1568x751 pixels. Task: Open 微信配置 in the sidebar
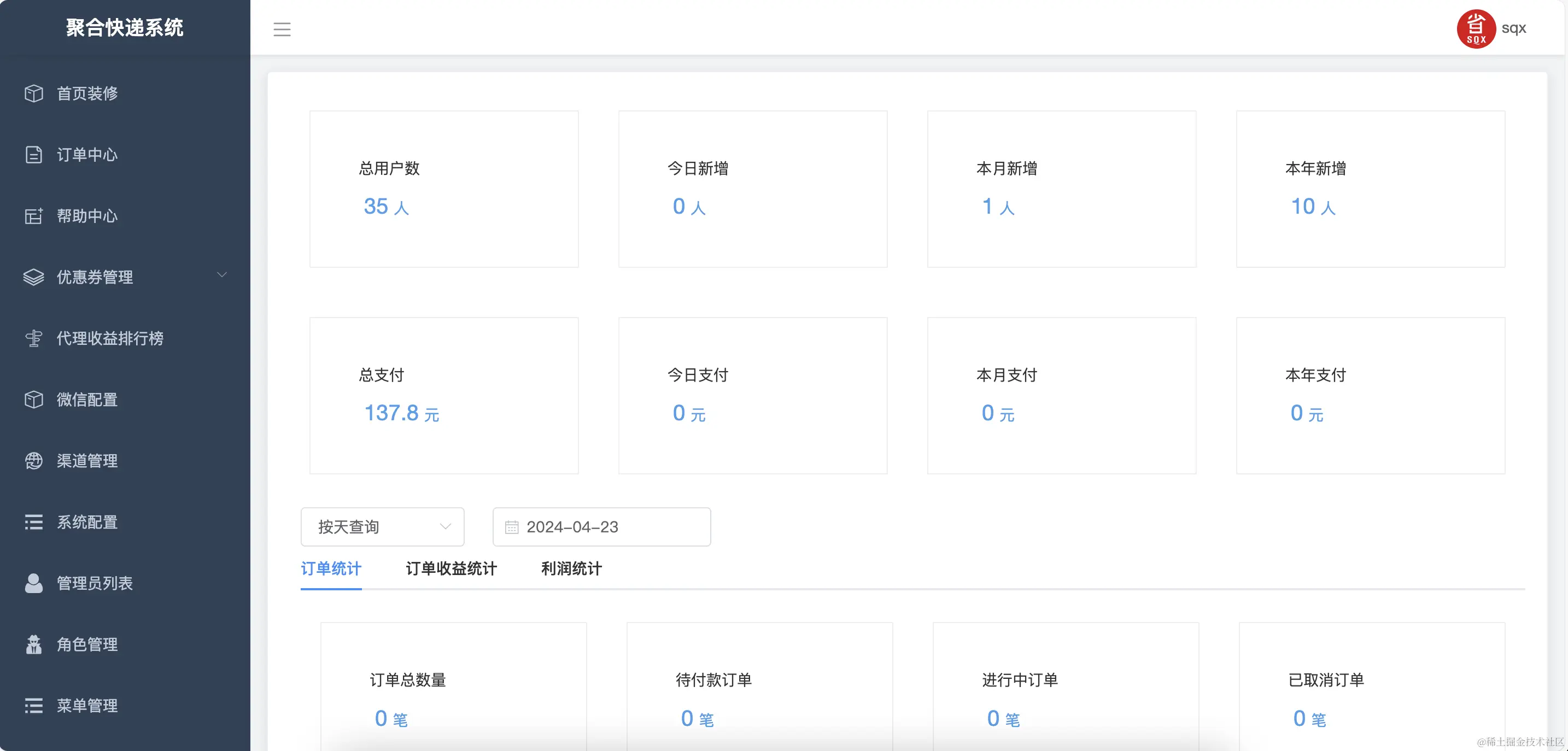[87, 400]
